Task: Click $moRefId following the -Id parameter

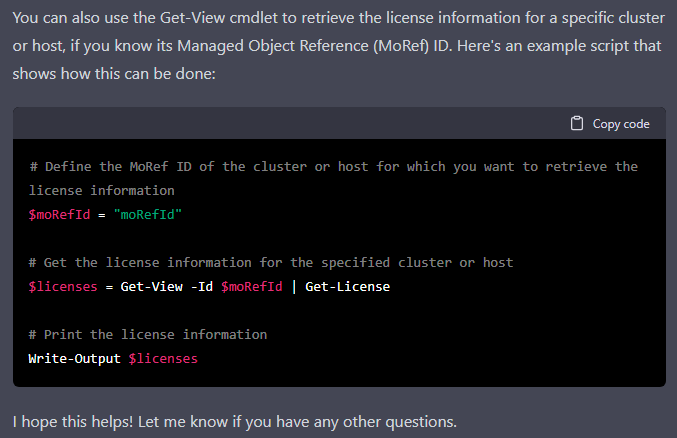Action: [x=252, y=286]
